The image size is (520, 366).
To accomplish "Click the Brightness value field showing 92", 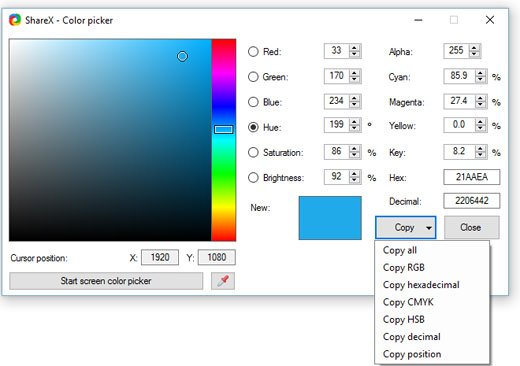I will pos(336,176).
